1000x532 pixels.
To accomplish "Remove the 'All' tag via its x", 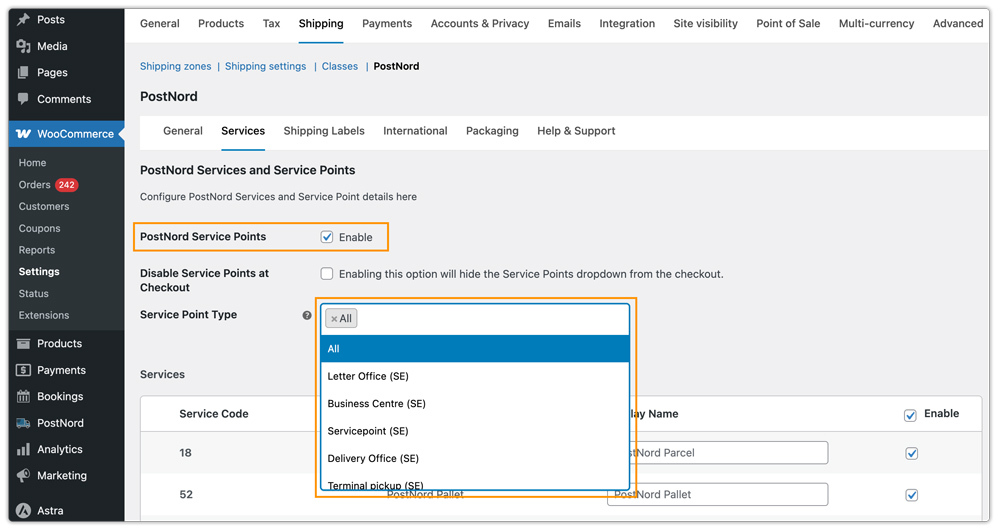I will pos(334,318).
